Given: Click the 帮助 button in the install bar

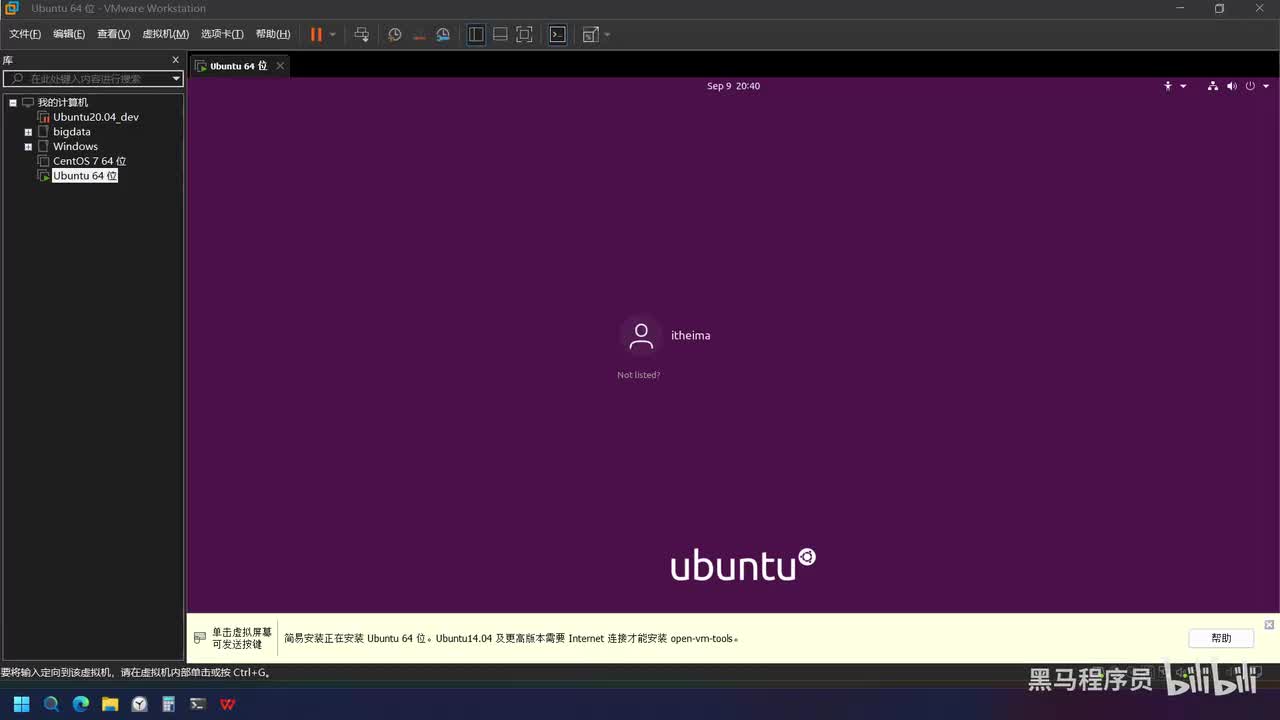Looking at the screenshot, I should tap(1221, 638).
